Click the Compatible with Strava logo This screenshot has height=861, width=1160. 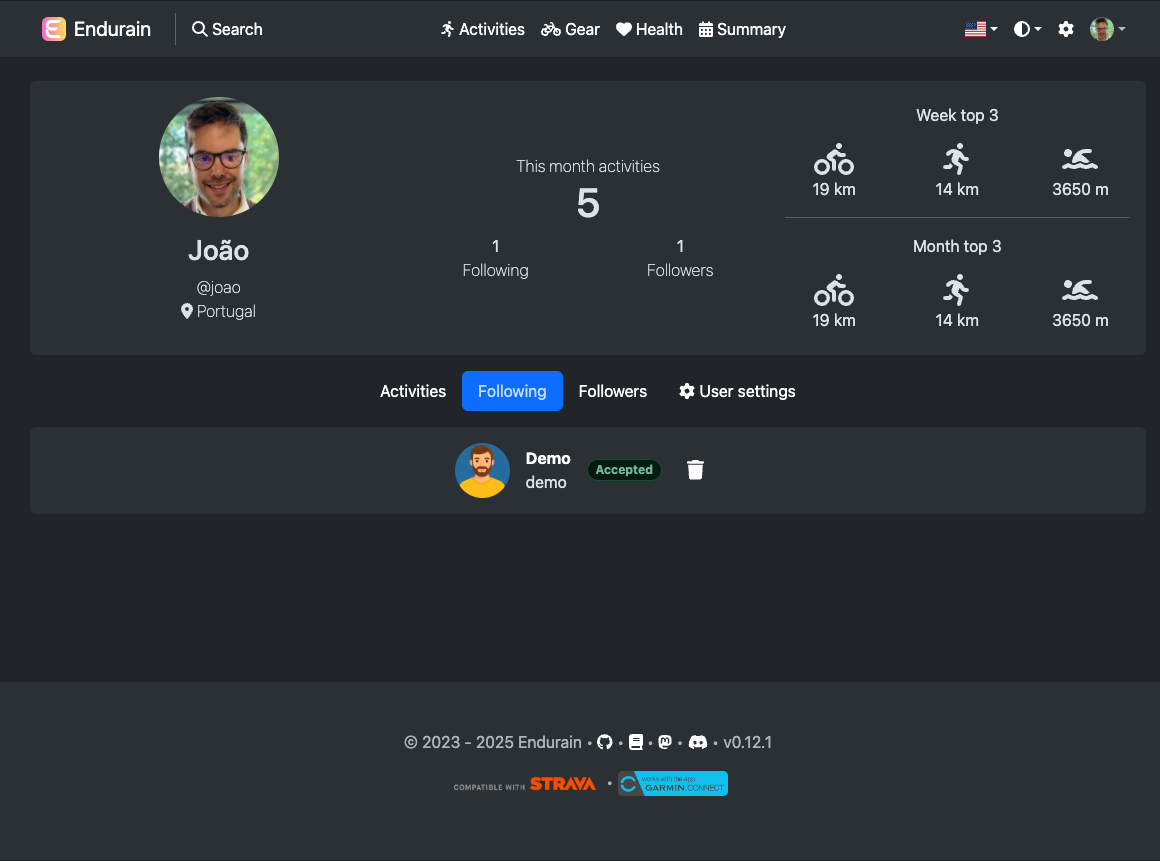coord(525,784)
